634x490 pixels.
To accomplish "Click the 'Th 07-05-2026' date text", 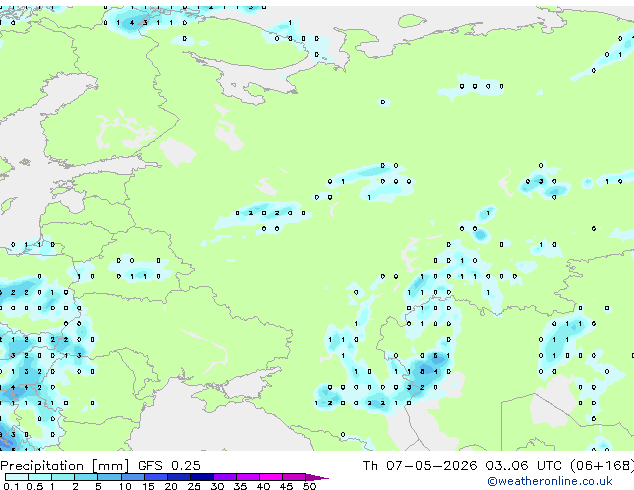I will click(420, 466).
